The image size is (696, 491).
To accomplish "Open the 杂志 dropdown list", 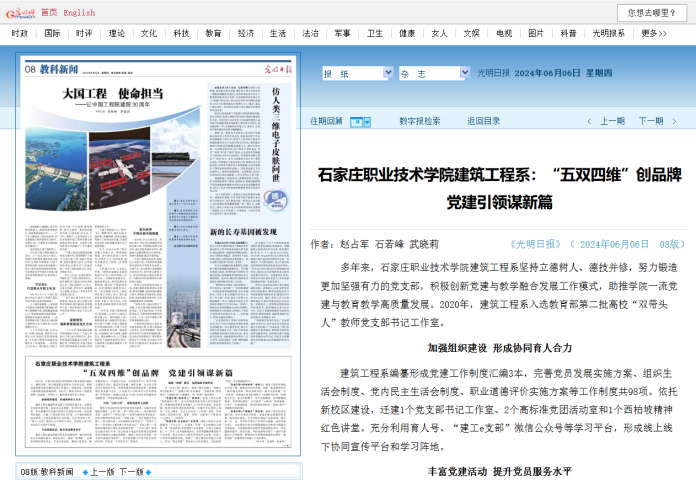I will click(434, 73).
